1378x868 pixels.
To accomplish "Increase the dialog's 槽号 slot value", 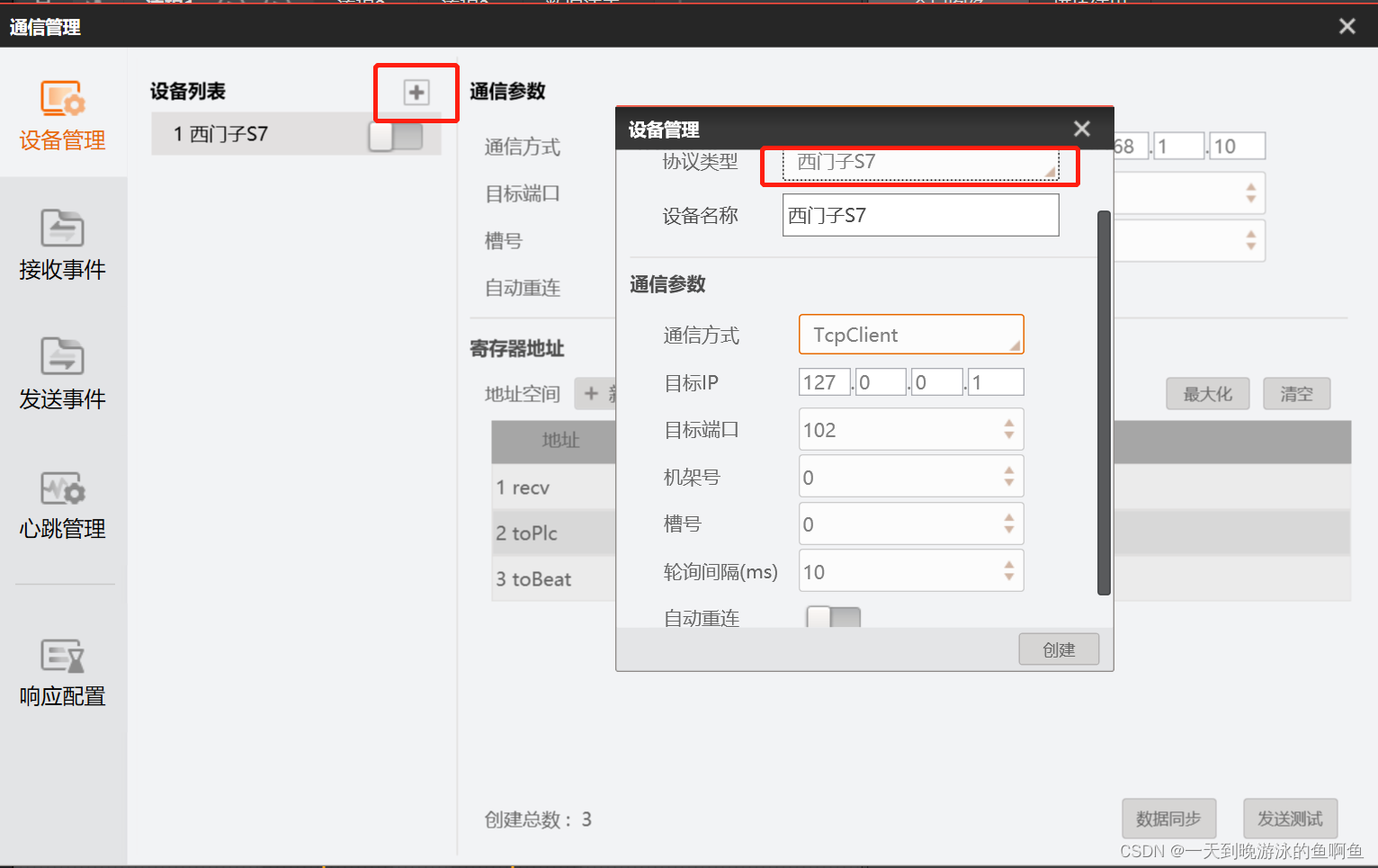I will tap(1009, 516).
